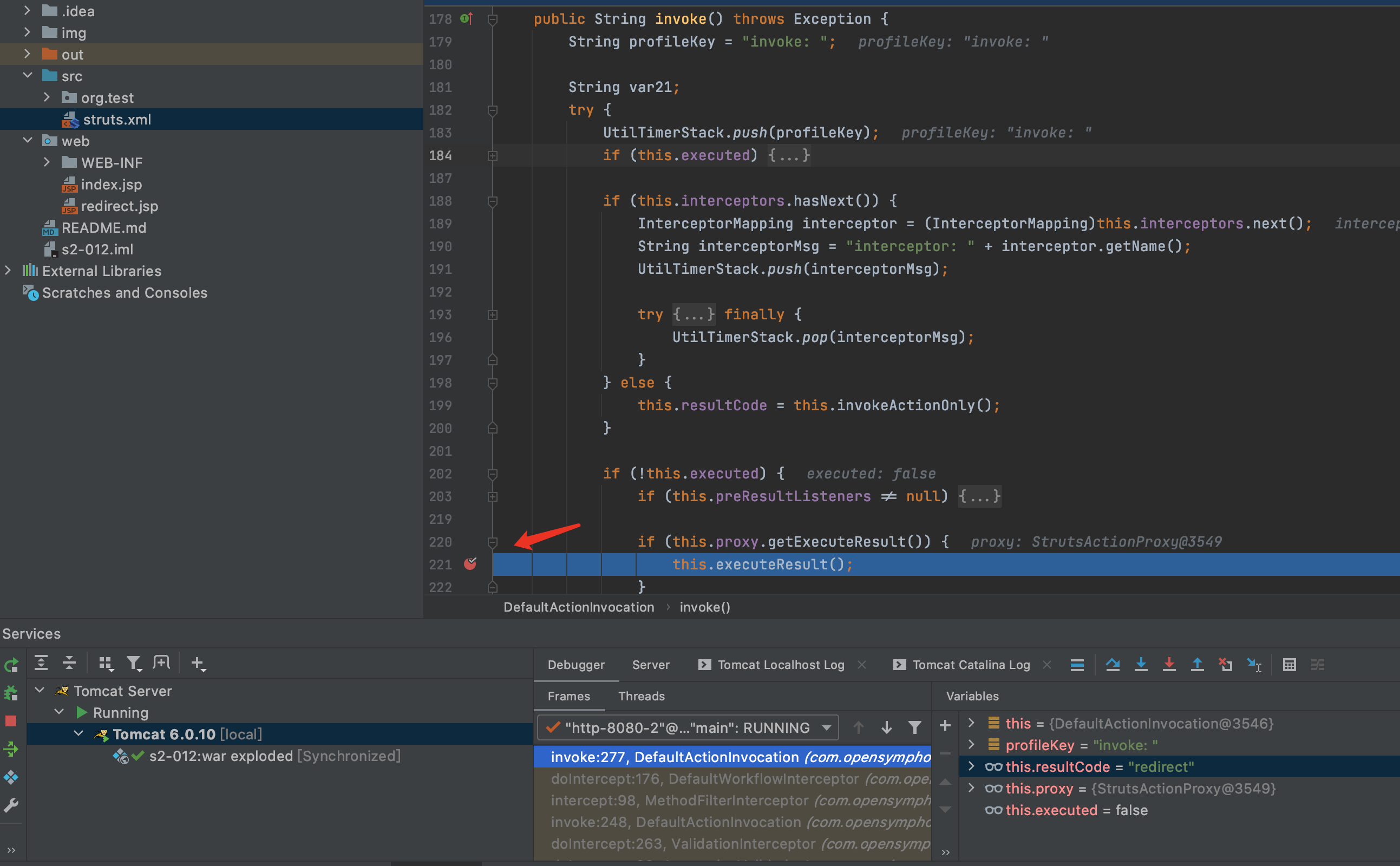Open the Tomcat Catalina Log tab
Viewport: 1400px width, 866px height.
coord(971,665)
